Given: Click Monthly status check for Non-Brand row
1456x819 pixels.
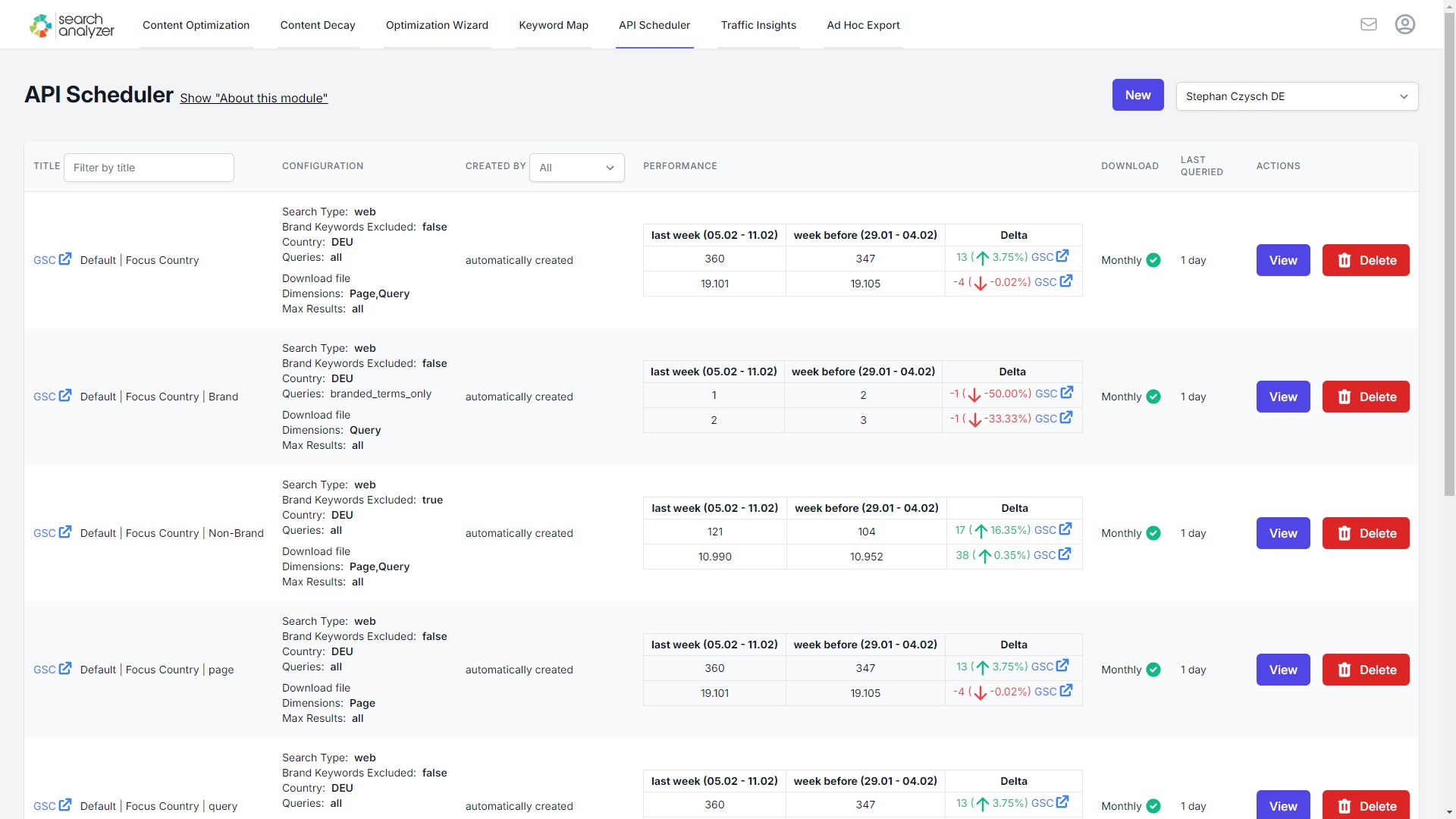Looking at the screenshot, I should (1153, 533).
